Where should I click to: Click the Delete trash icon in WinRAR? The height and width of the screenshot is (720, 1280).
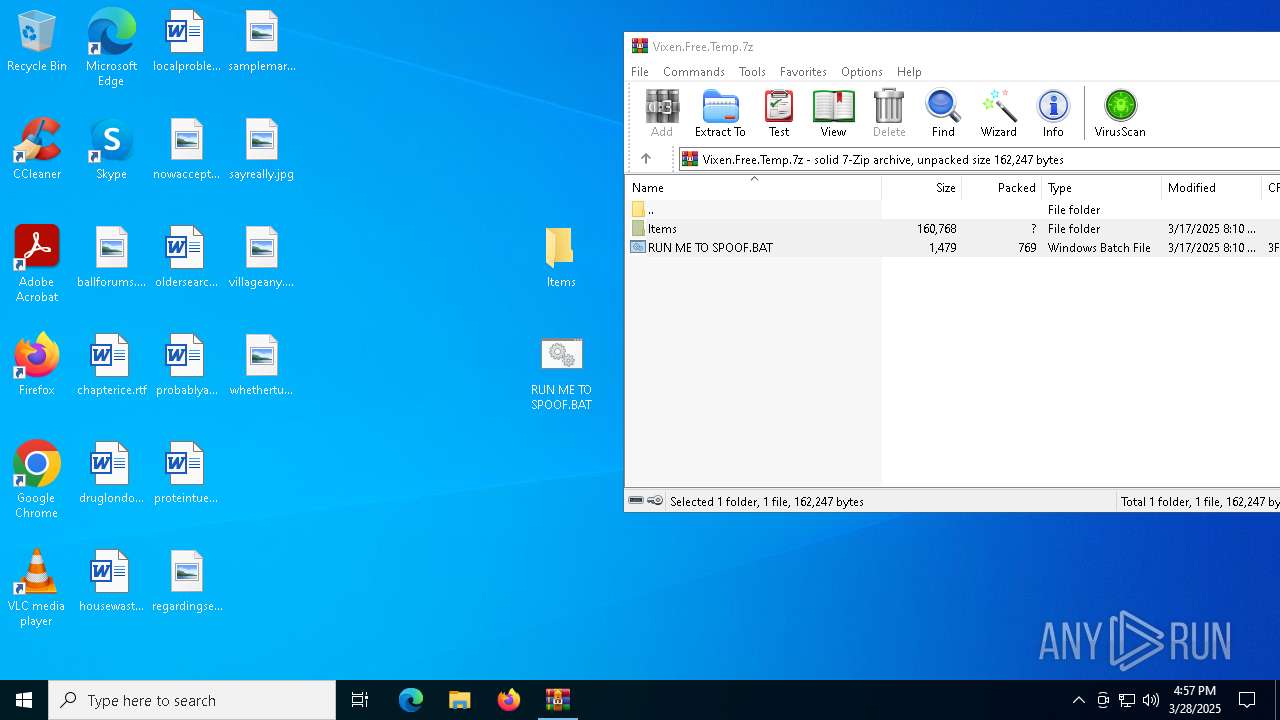(x=888, y=113)
